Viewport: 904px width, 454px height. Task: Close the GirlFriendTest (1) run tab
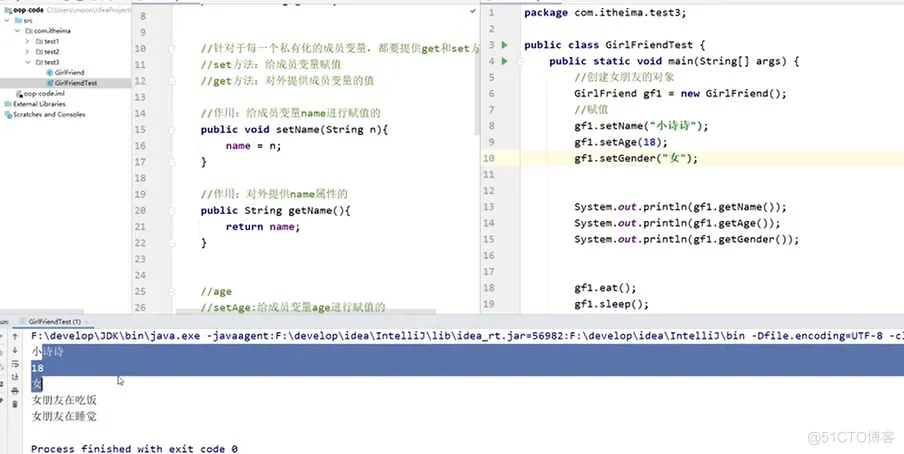click(x=86, y=321)
